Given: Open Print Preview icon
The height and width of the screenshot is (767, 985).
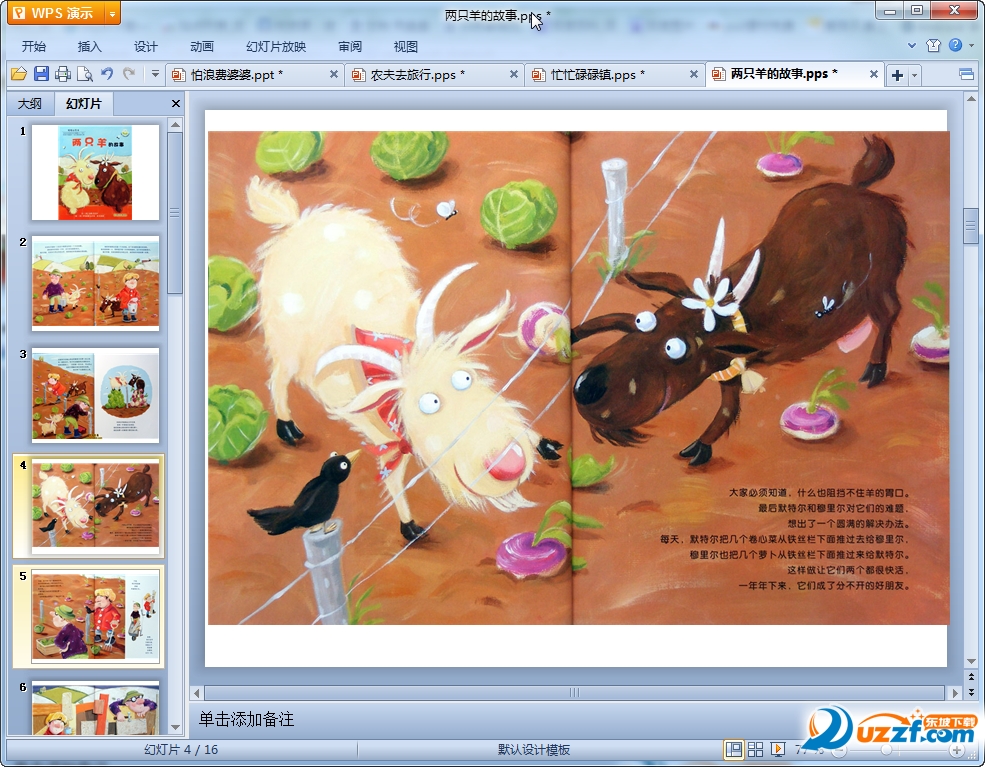Looking at the screenshot, I should [x=85, y=74].
